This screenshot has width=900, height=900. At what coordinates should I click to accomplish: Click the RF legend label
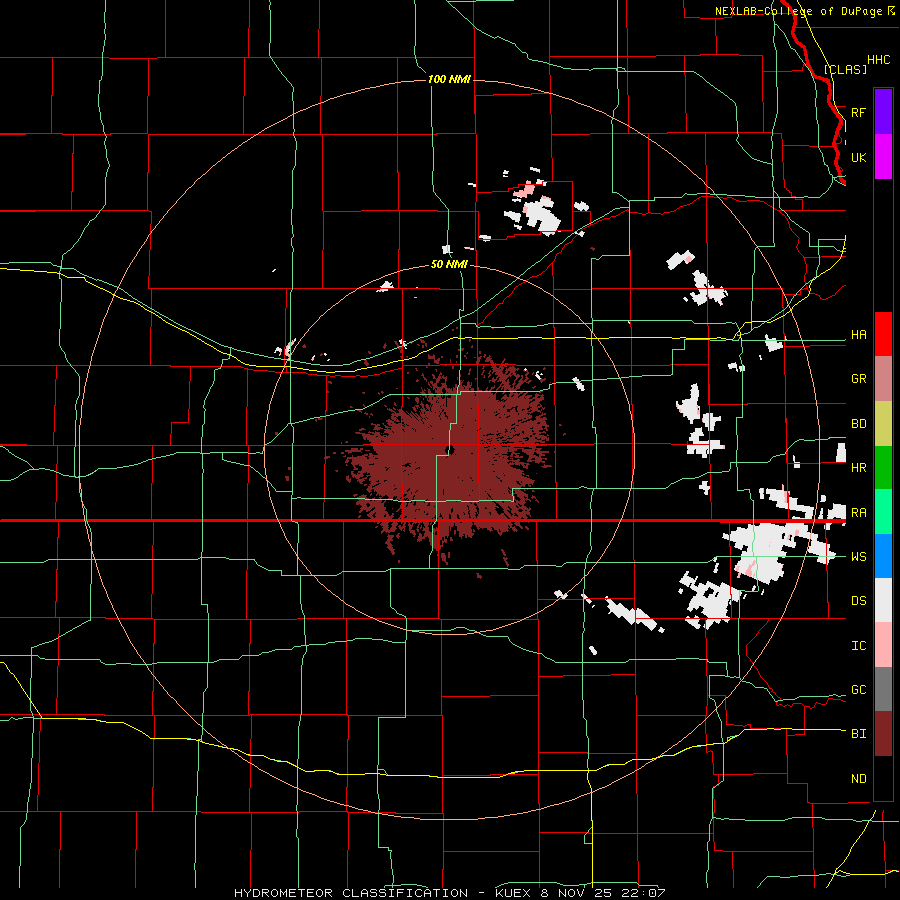[x=858, y=112]
